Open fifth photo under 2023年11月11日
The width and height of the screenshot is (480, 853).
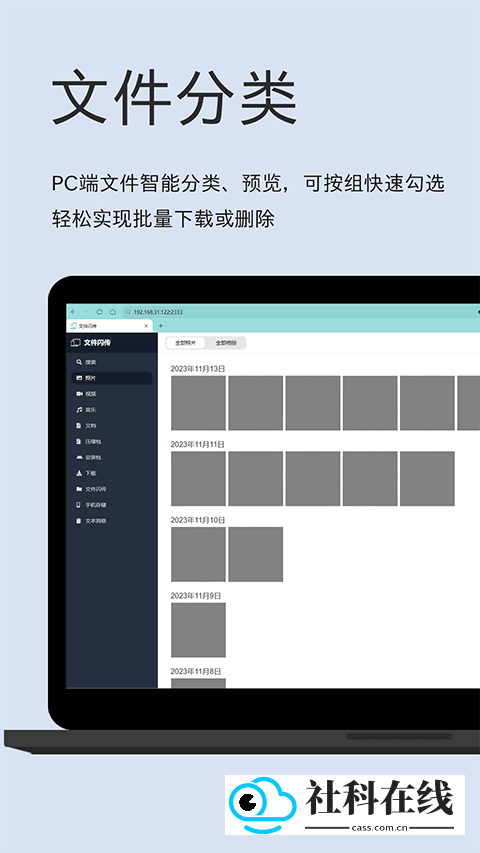427,479
